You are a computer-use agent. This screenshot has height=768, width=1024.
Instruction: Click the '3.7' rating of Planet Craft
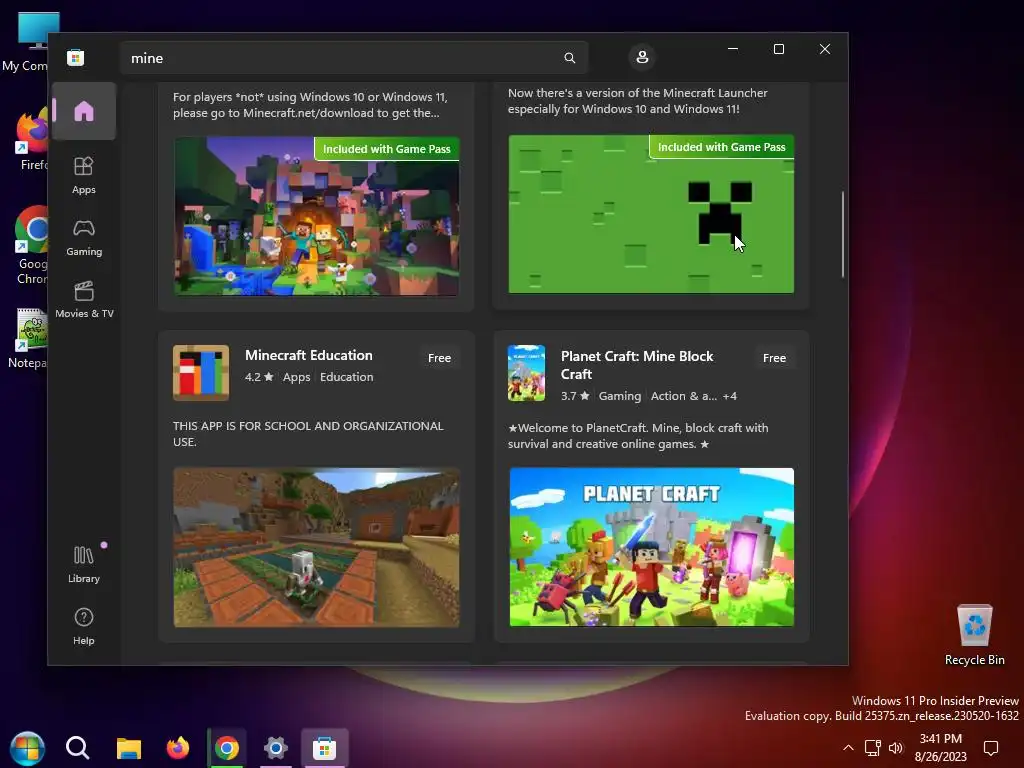point(575,396)
